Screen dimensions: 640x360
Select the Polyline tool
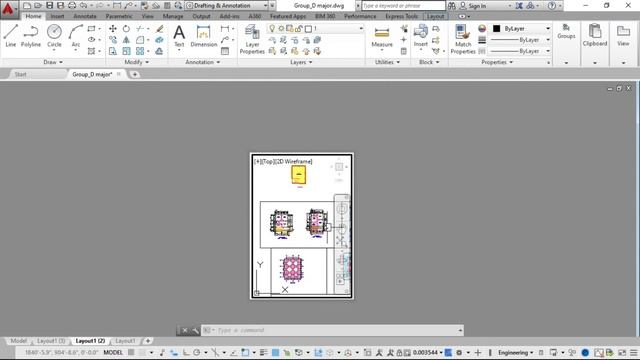31,36
